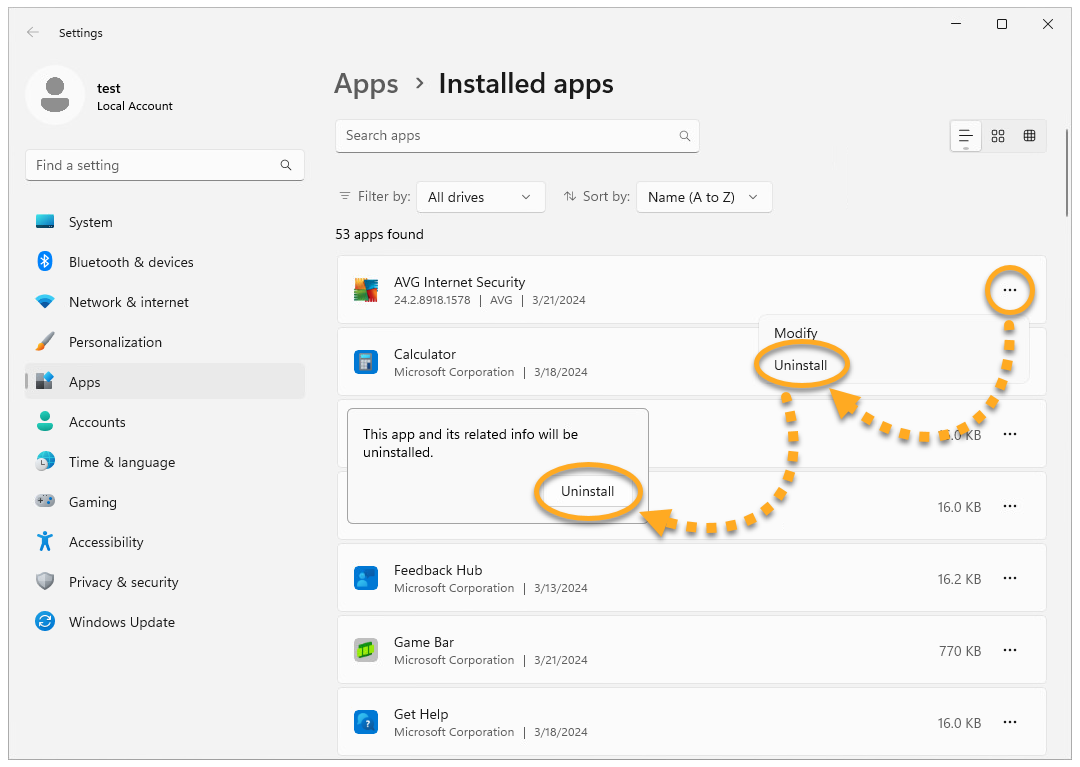Open Bluetooth & devices settings
1080x767 pixels.
[x=131, y=262]
